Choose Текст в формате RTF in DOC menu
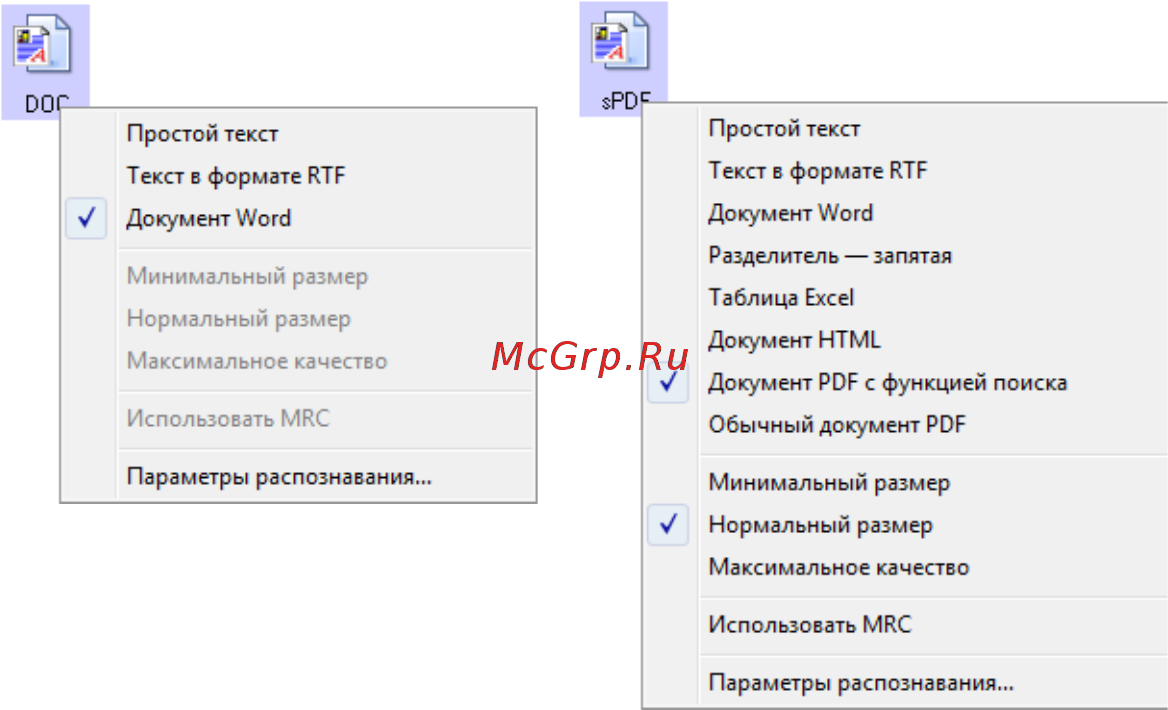This screenshot has width=1168, height=710. point(298,176)
